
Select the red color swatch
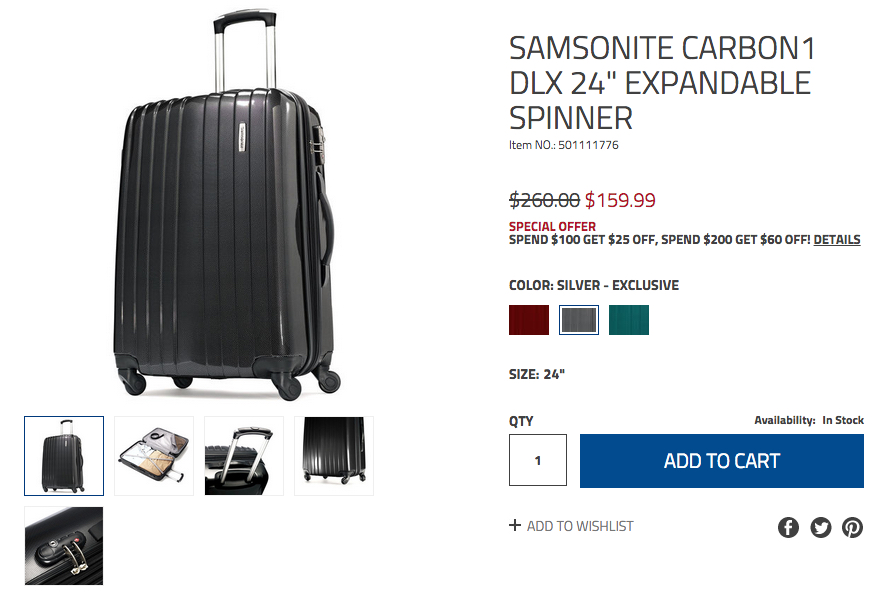coord(529,320)
